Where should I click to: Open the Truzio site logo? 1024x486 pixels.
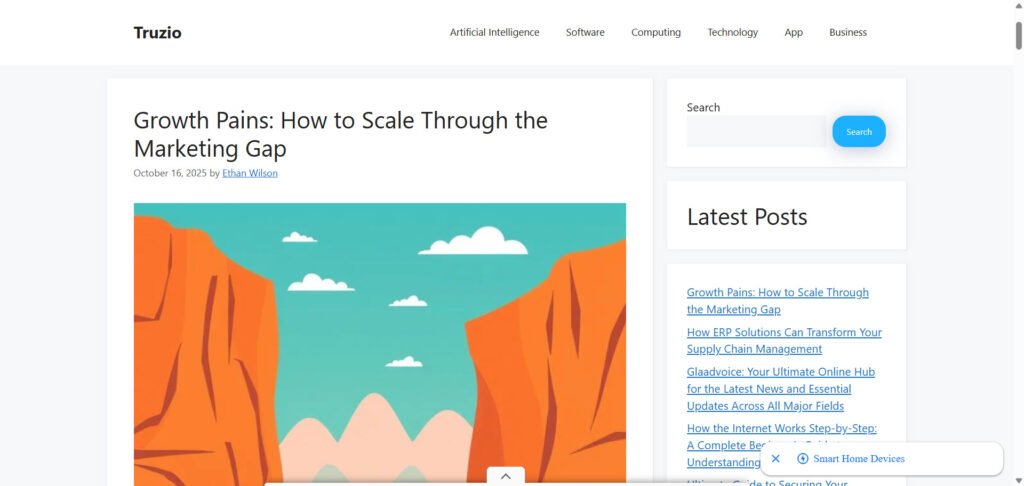pos(157,33)
